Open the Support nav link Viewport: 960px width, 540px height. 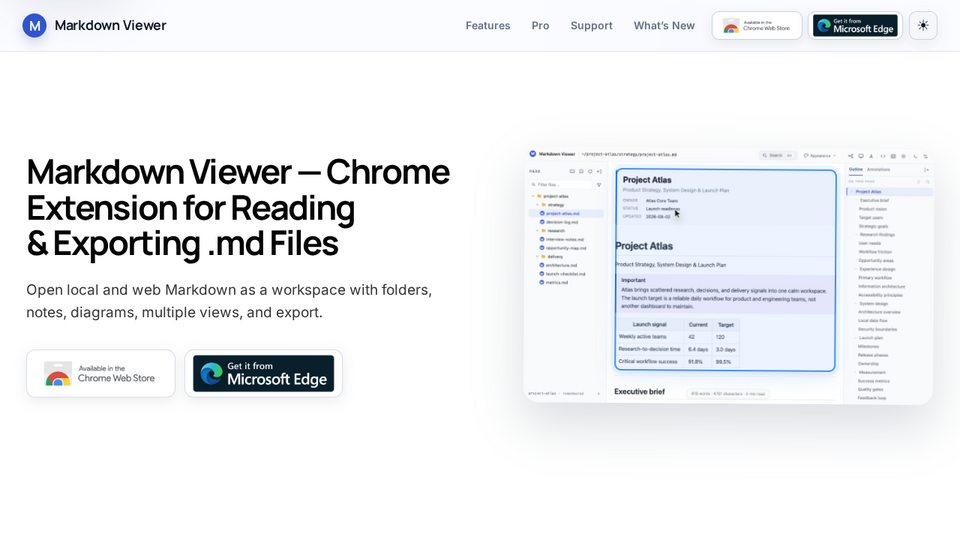tap(591, 26)
